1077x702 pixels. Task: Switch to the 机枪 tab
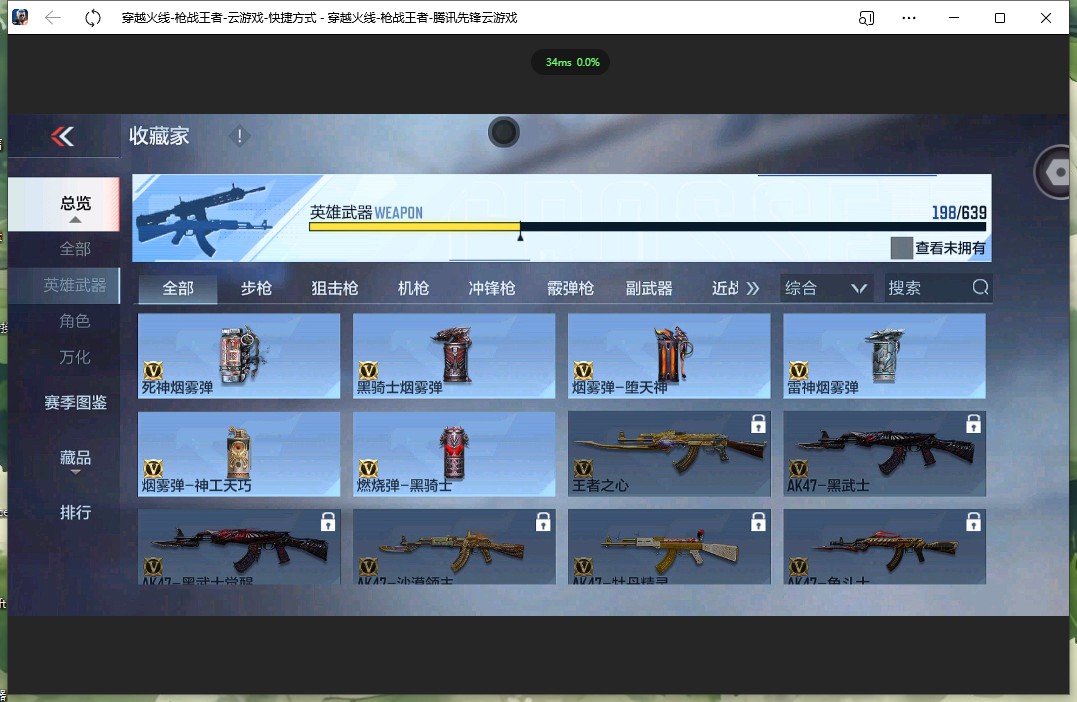[x=413, y=288]
